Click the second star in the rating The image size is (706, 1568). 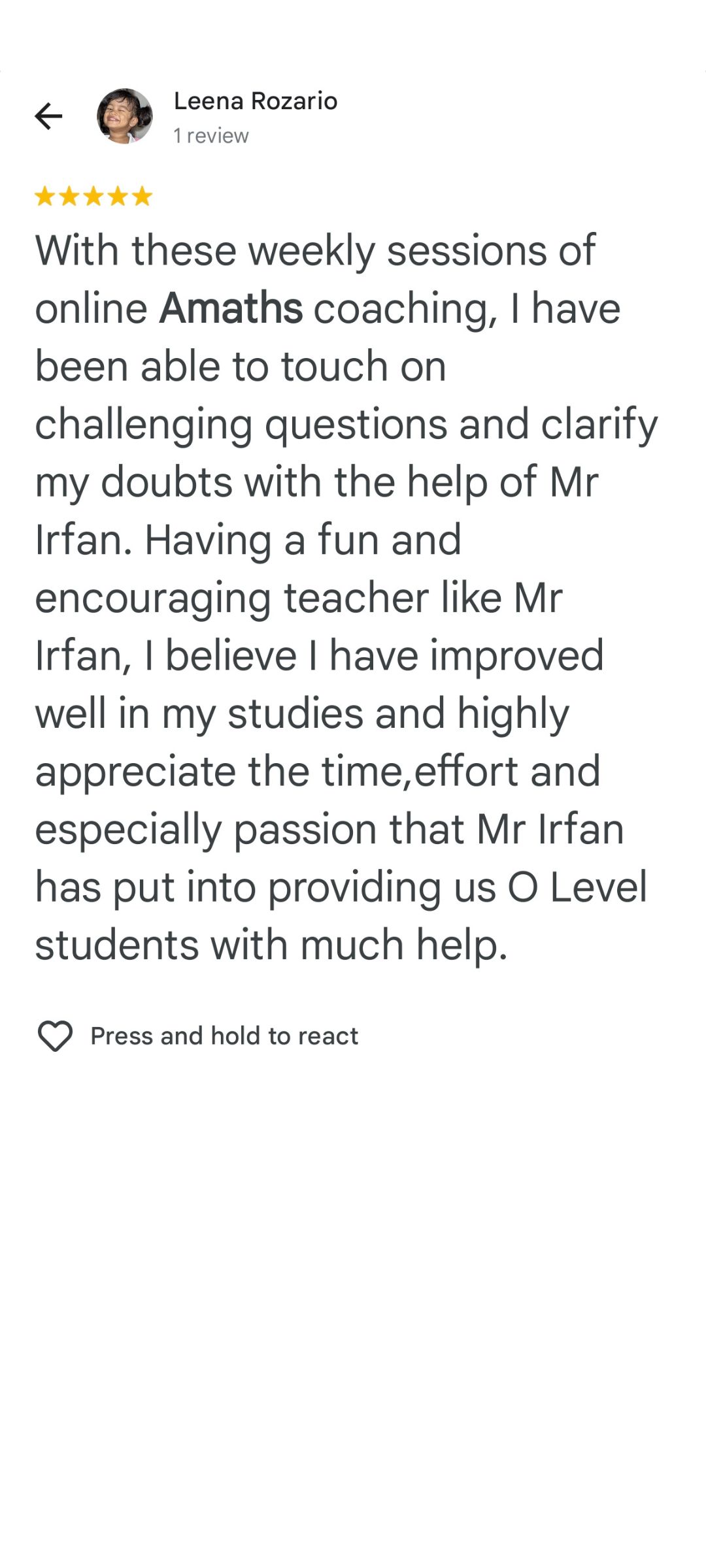click(69, 196)
